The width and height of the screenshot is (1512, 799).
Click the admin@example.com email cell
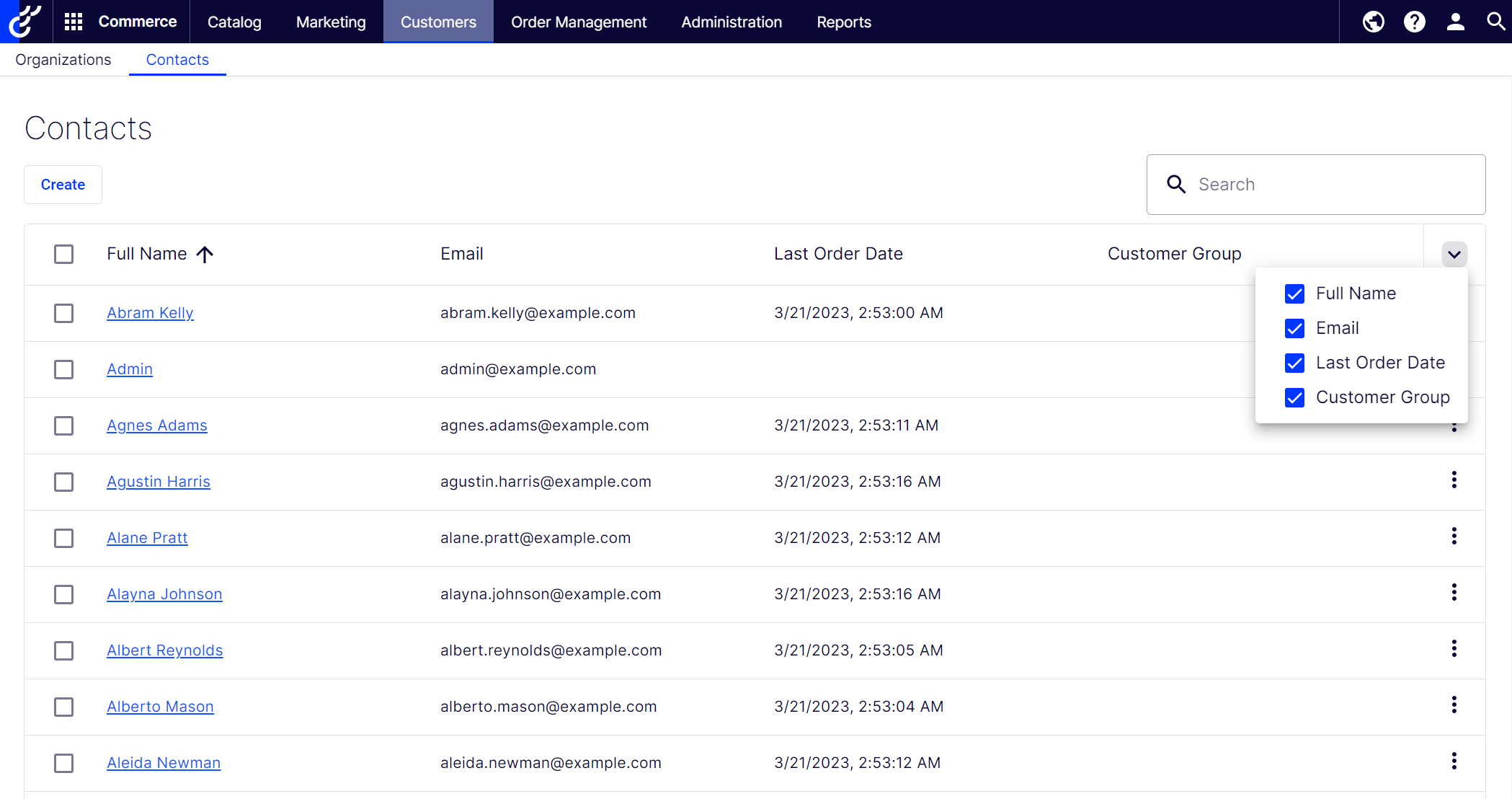[x=518, y=369]
